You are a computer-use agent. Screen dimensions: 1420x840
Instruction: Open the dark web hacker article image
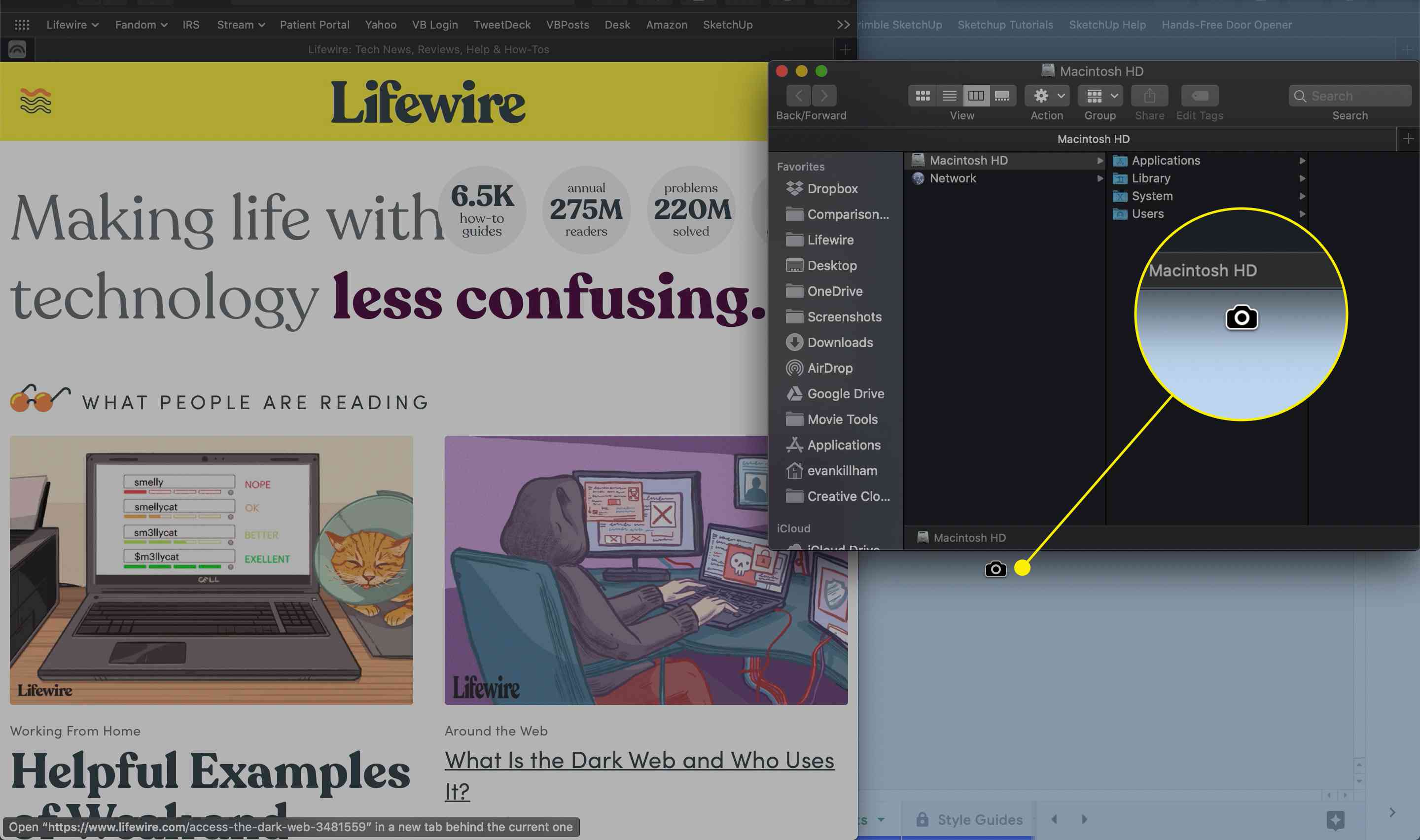tap(646, 570)
